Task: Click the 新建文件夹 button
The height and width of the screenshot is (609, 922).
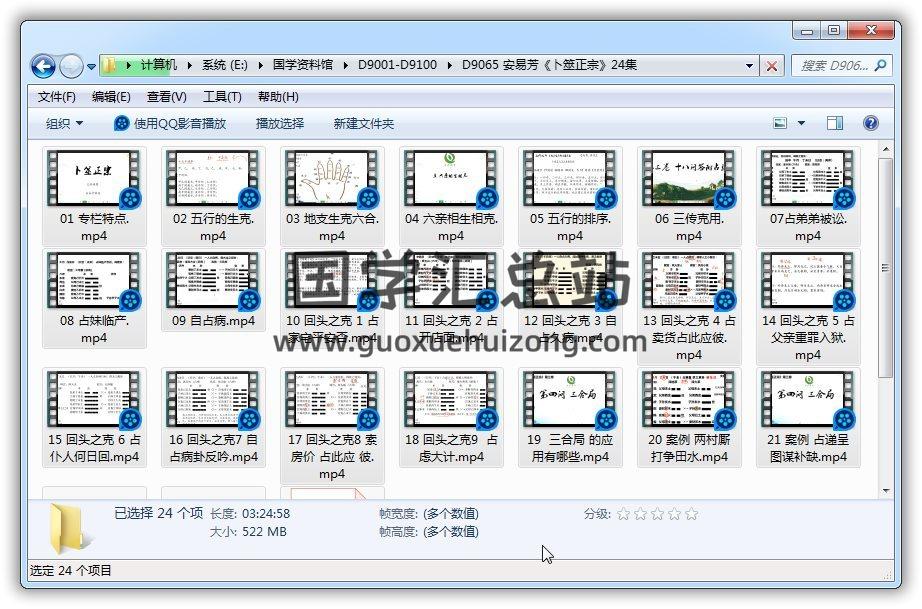Action: [x=363, y=123]
